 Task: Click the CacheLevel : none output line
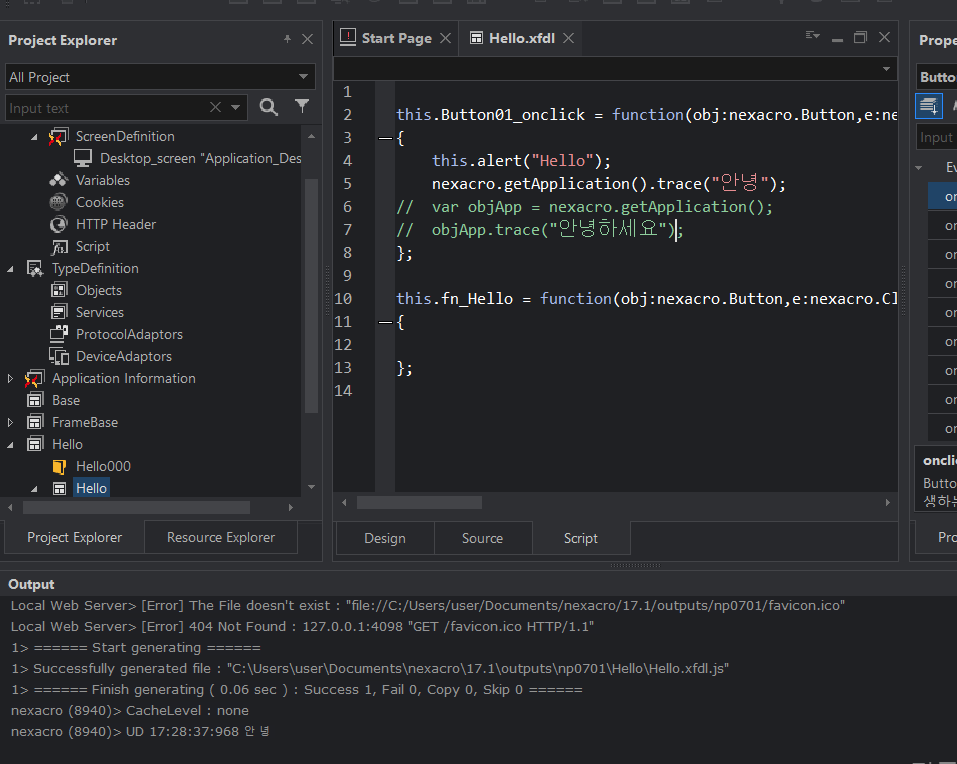pyautogui.click(x=129, y=710)
